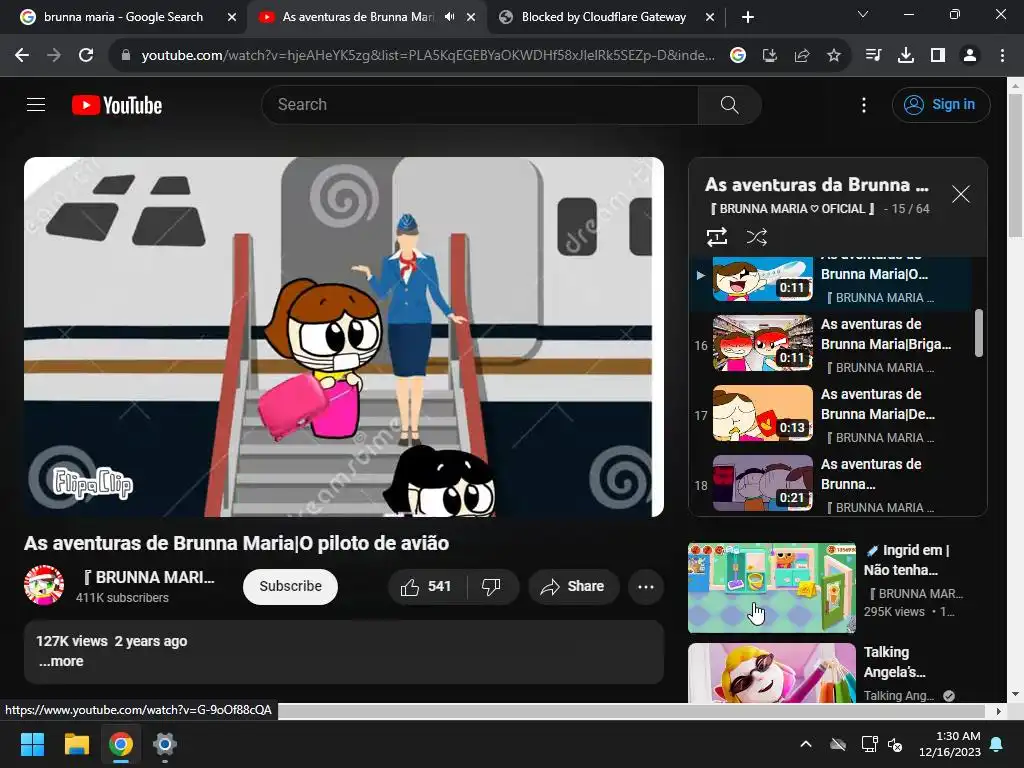Open BRUNNA MARI... channel name link
This screenshot has width=1024, height=768.
point(148,577)
